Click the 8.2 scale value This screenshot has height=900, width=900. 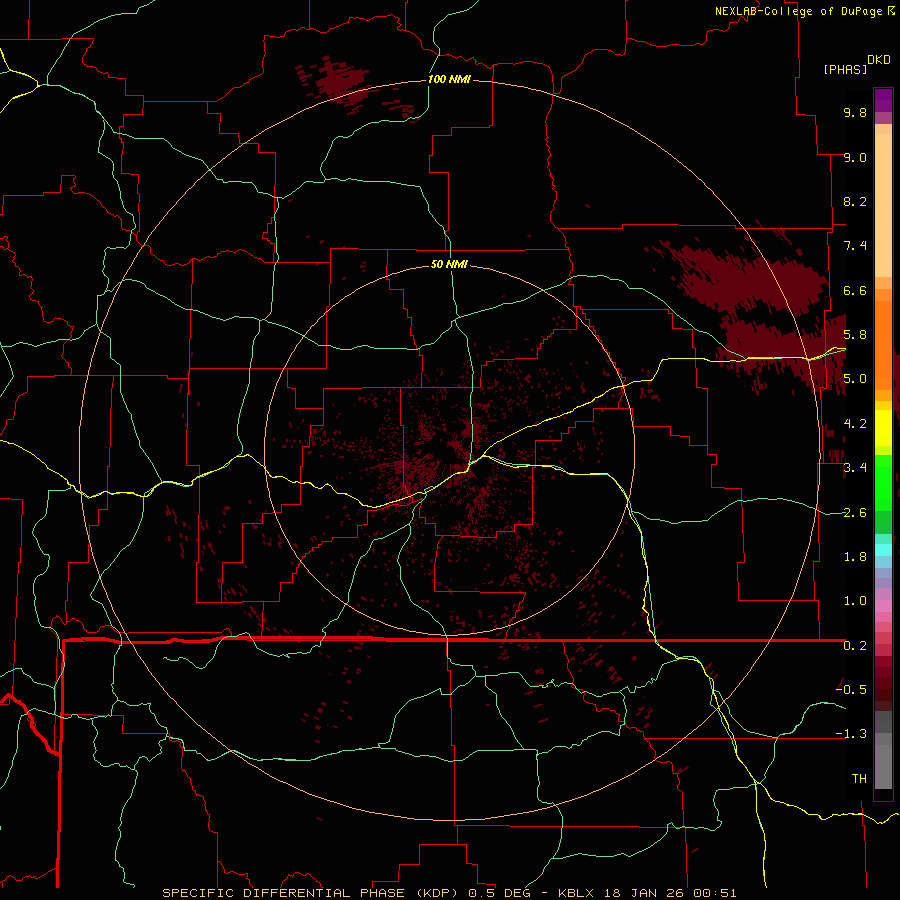pyautogui.click(x=855, y=201)
